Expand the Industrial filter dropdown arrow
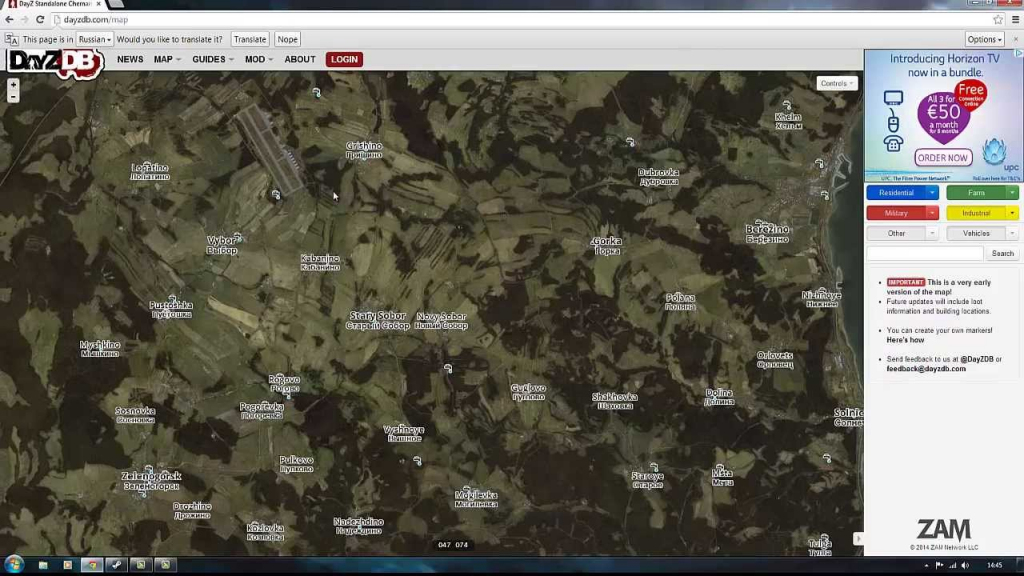 tap(1012, 213)
